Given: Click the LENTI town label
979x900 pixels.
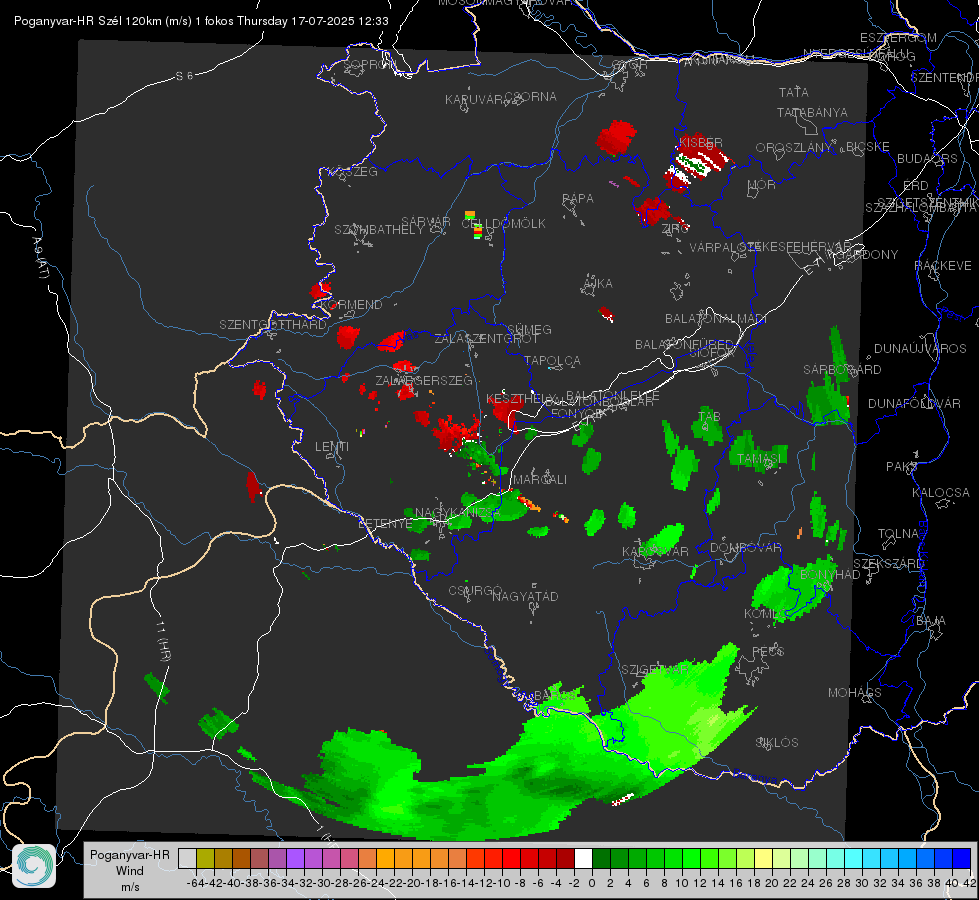Looking at the screenshot, I should point(332,447).
